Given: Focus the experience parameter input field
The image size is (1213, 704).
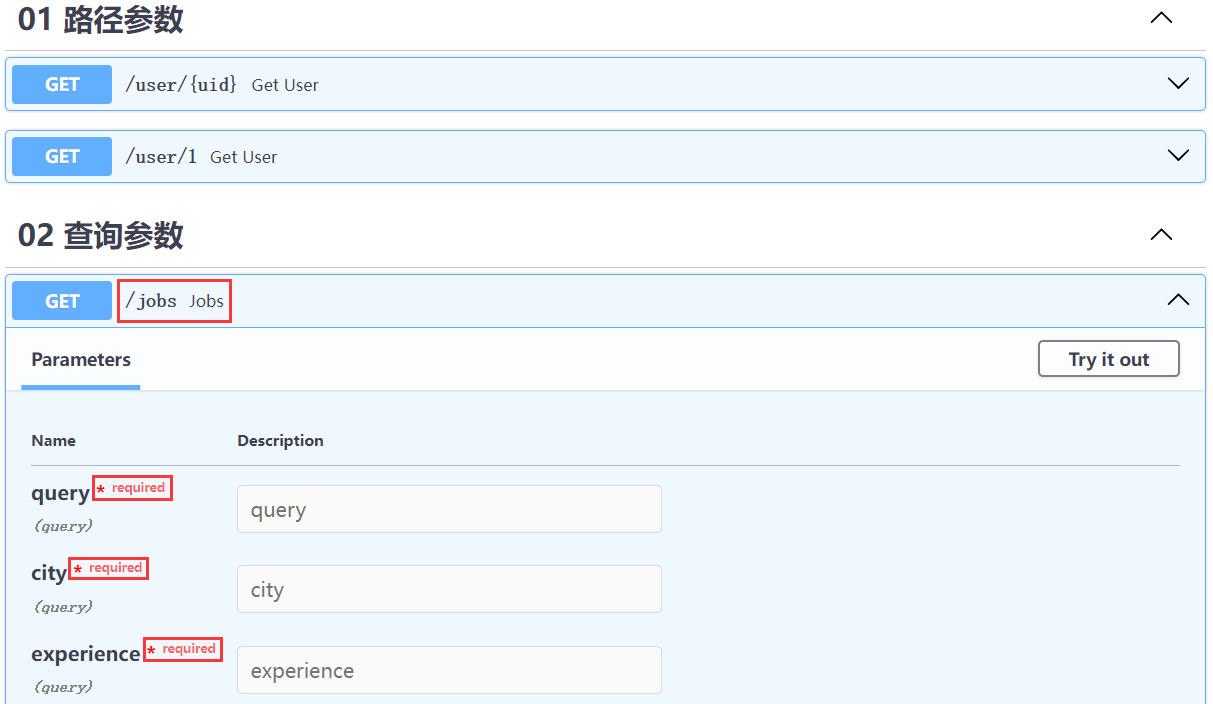Looking at the screenshot, I should (449, 670).
